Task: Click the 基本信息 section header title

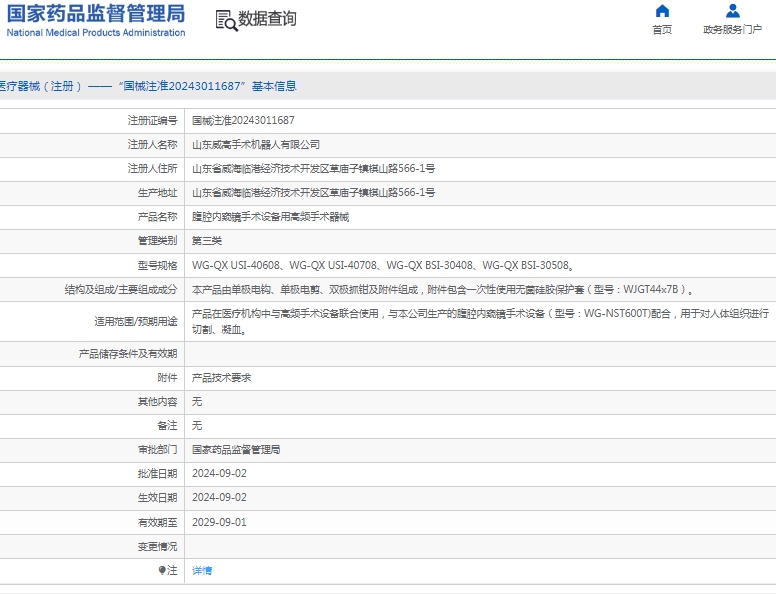Action: point(274,86)
